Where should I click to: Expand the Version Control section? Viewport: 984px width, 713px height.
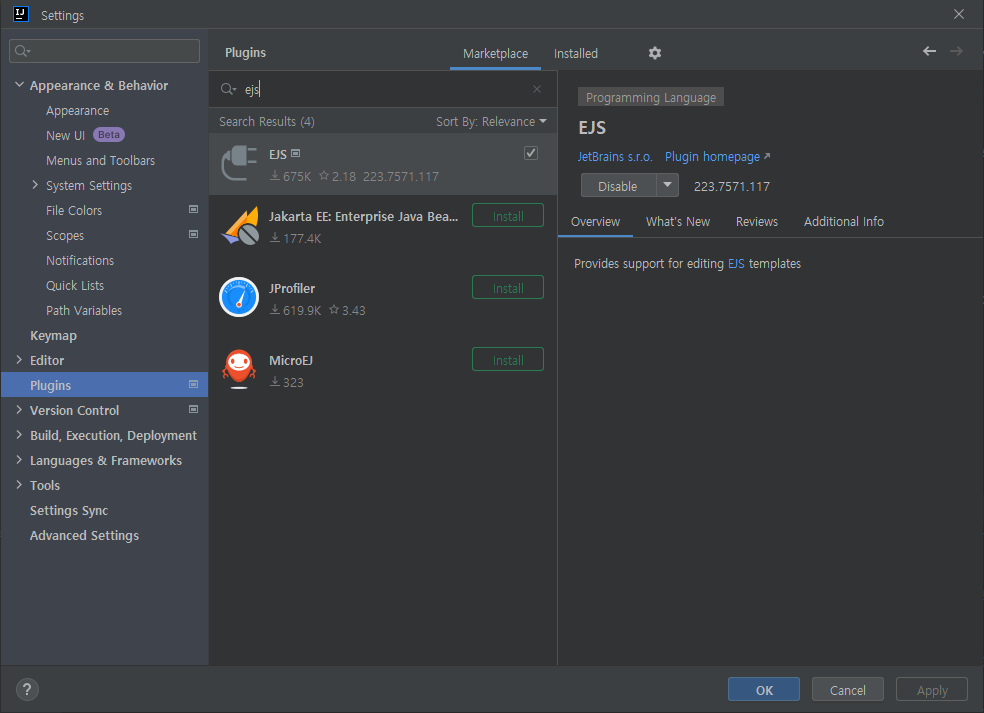click(x=19, y=410)
